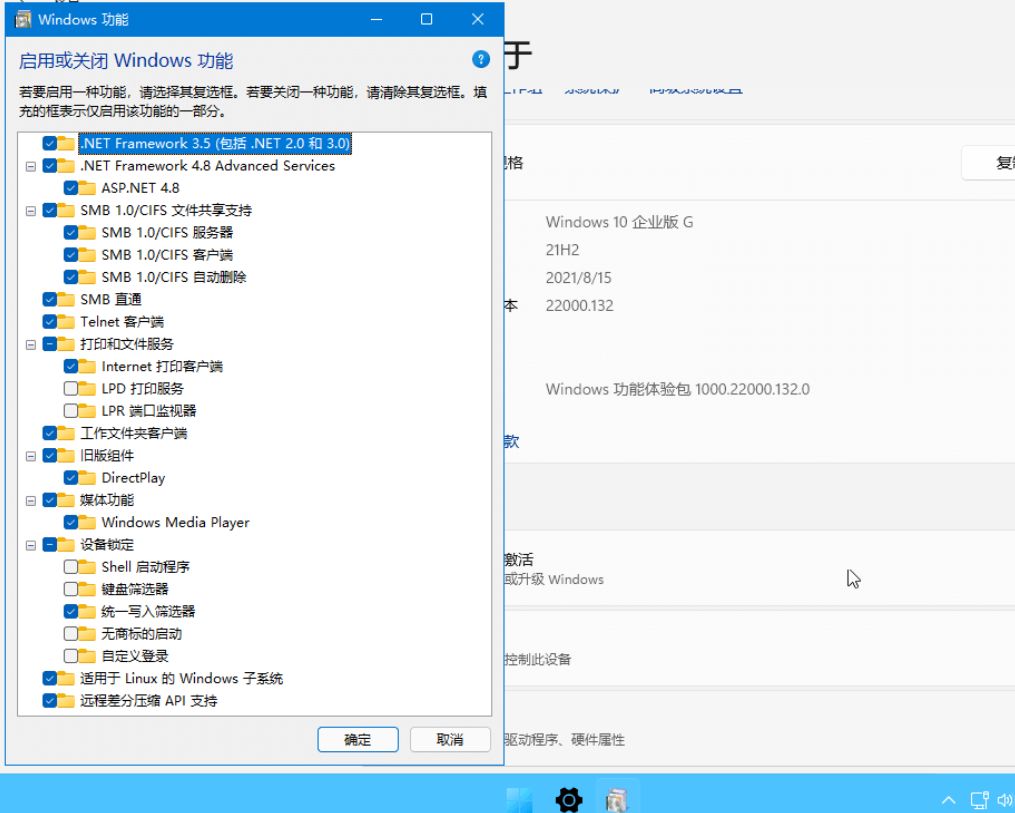Click 取消 button in Windows Features
The width and height of the screenshot is (1015, 813).
(x=450, y=739)
